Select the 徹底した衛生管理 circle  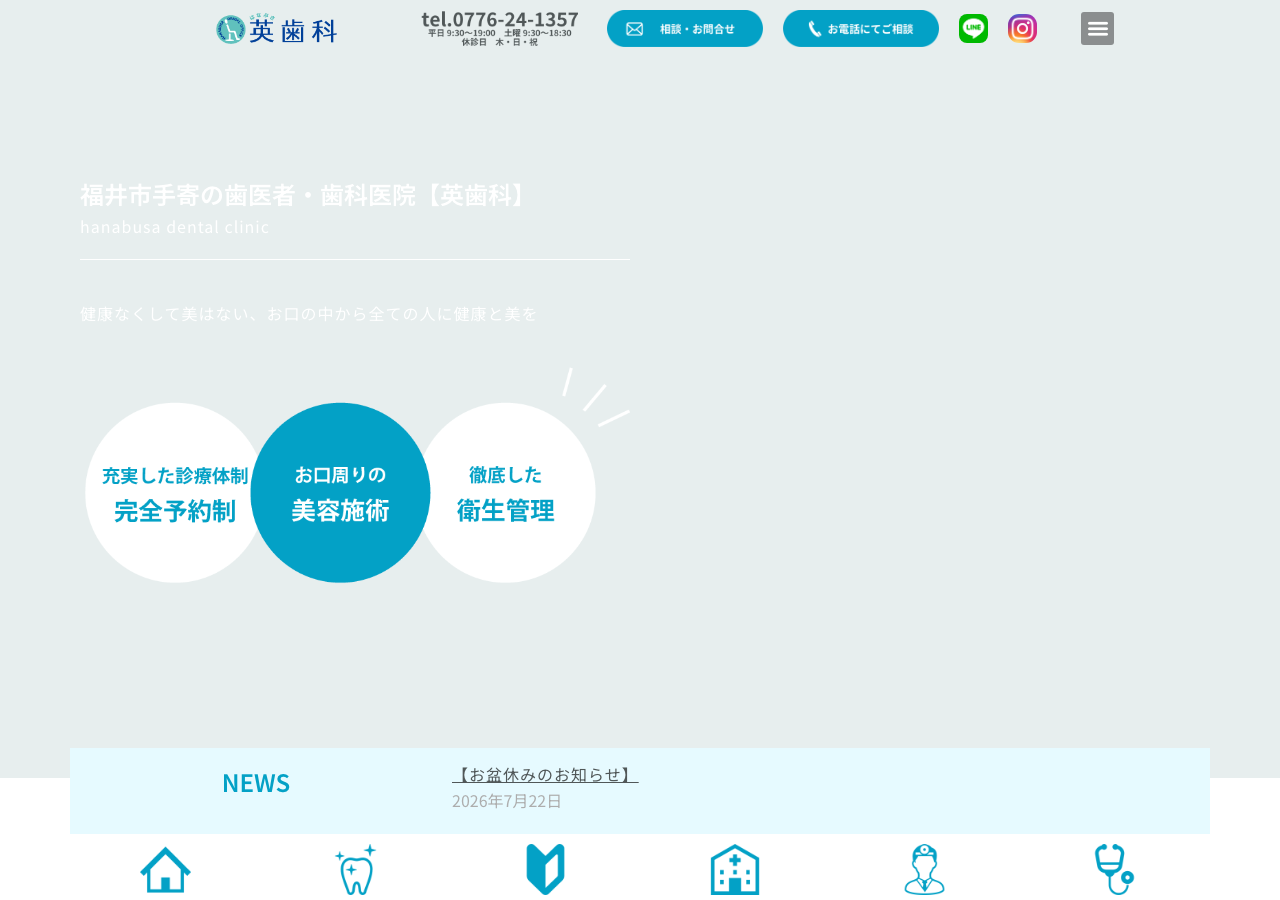point(506,493)
